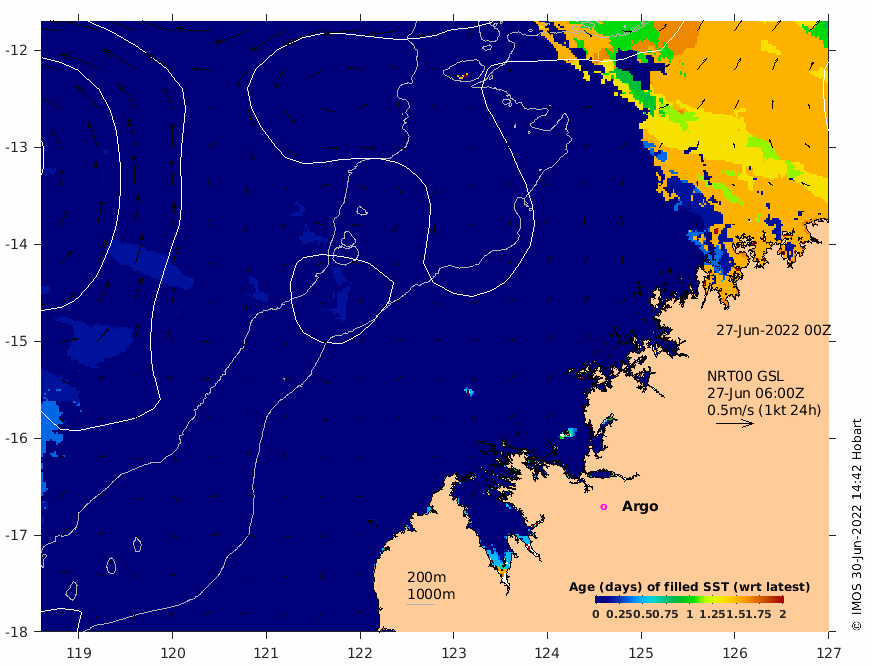Click longitude label 121
The height and width of the screenshot is (666, 872).
click(x=266, y=652)
